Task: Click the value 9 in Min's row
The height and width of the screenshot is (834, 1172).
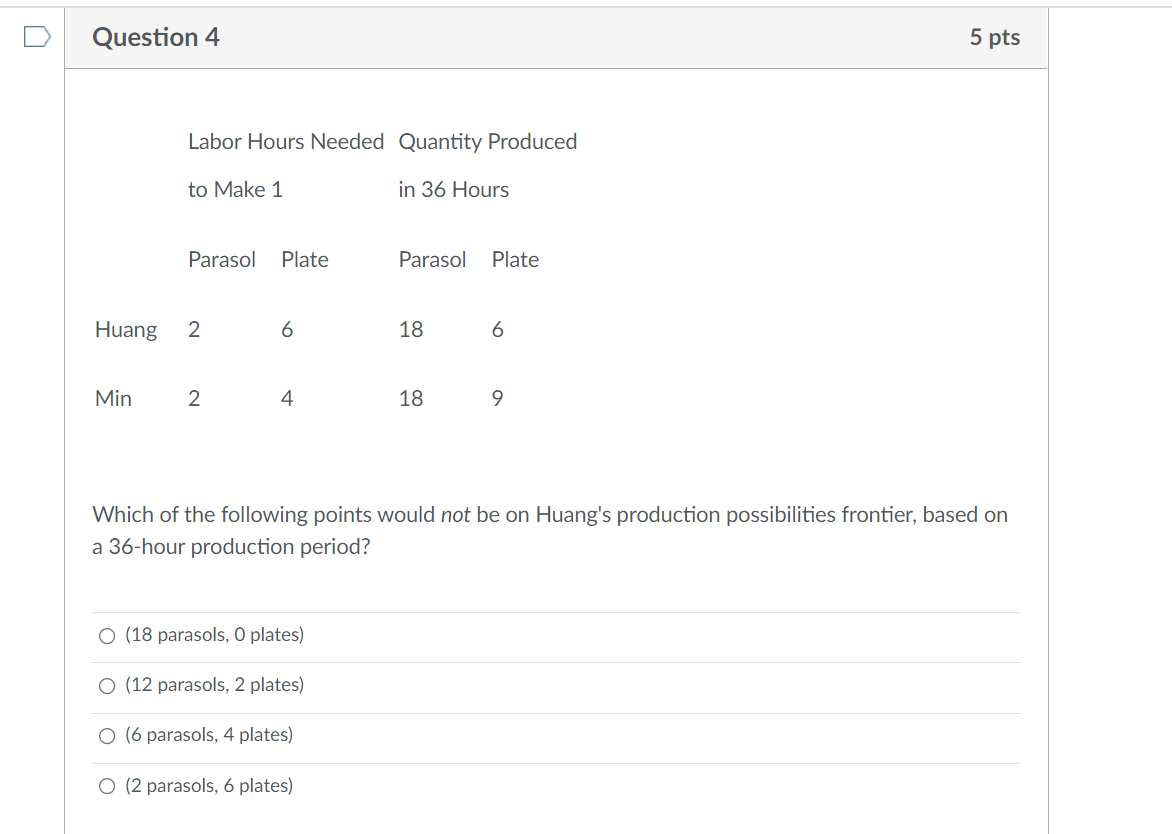Action: click(x=497, y=398)
